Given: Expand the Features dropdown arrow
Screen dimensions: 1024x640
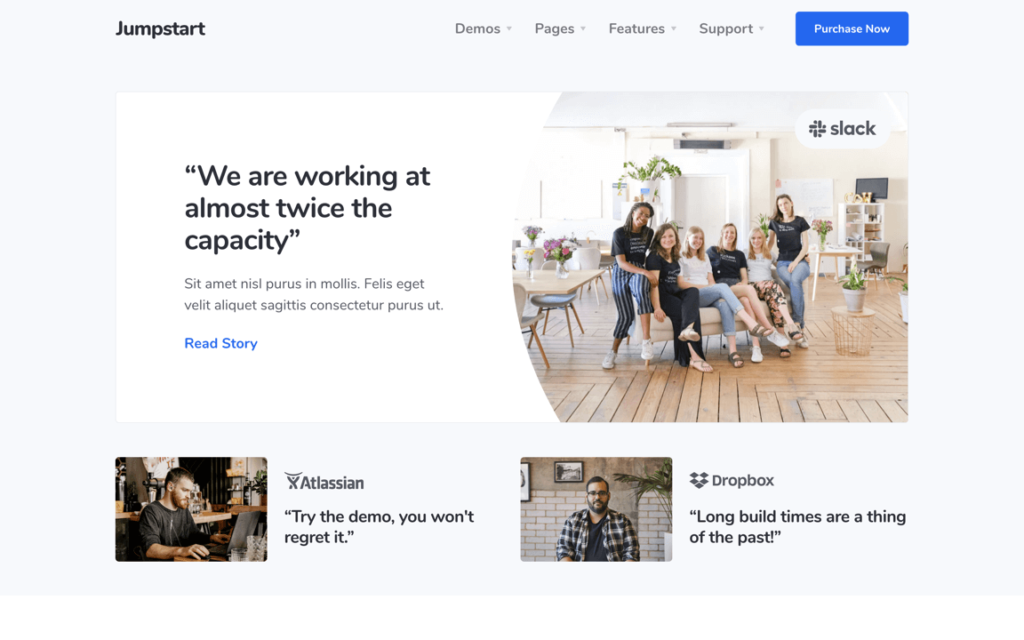Looking at the screenshot, I should coord(674,29).
